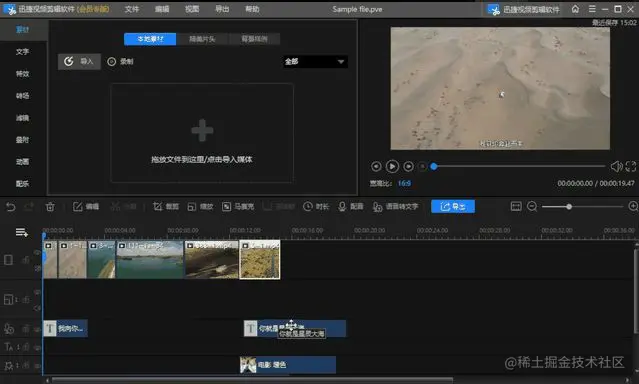Select the 裁剪 crop tool
The width and height of the screenshot is (639, 384).
tap(165, 207)
